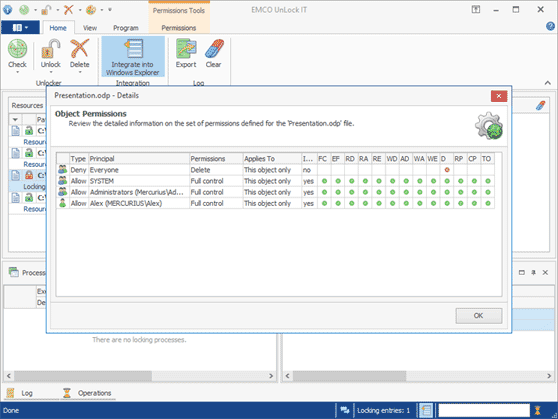
Task: Click Integrate into Windows Explorer button
Action: pos(133,57)
